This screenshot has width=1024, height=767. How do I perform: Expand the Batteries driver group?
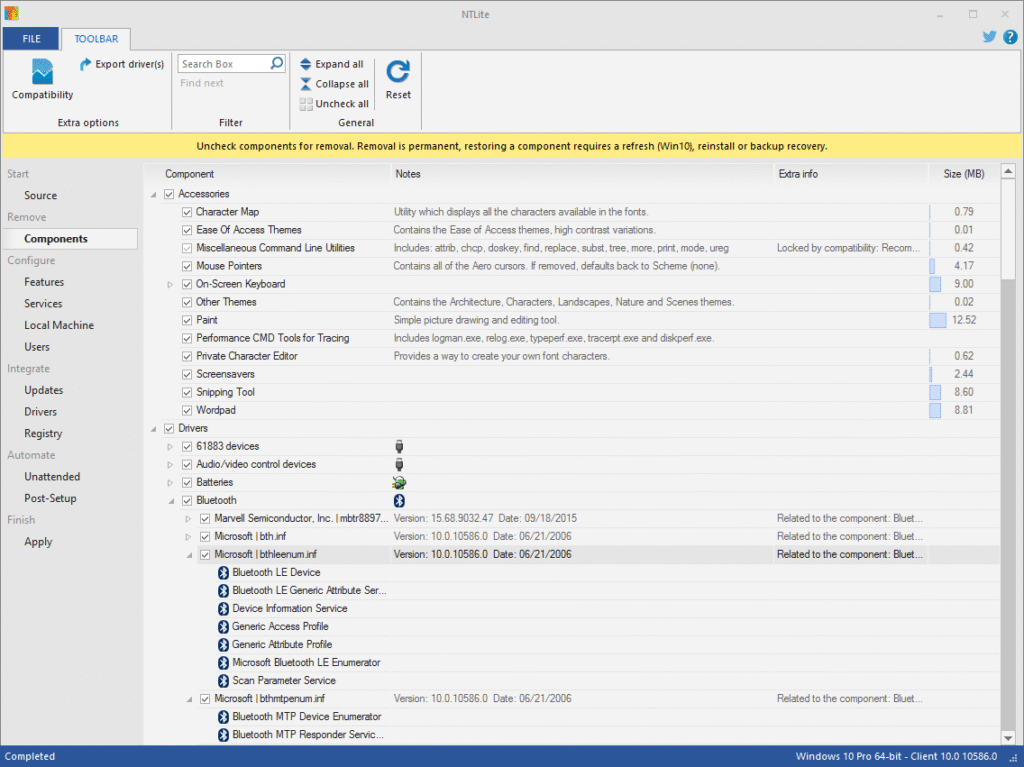(169, 482)
